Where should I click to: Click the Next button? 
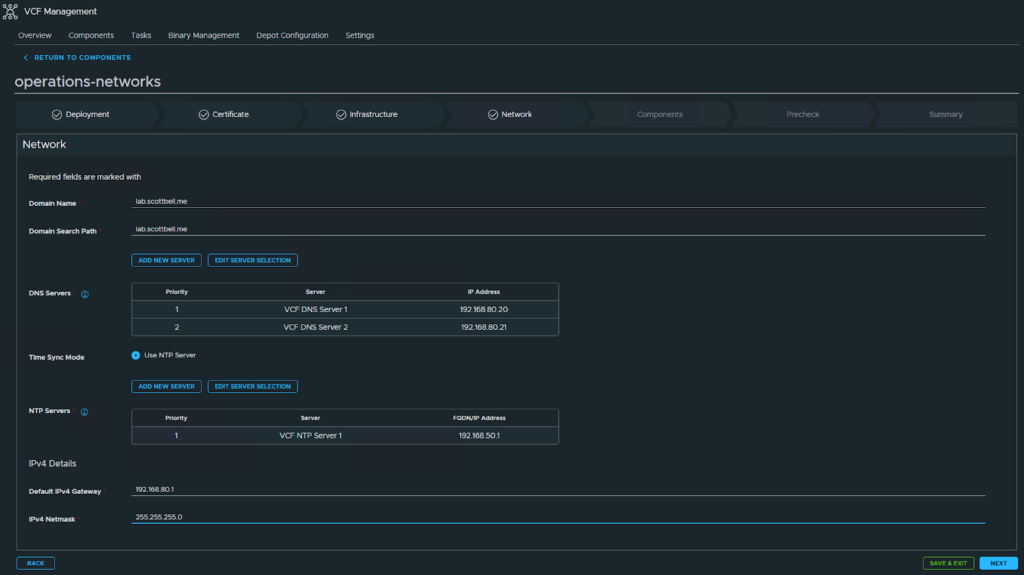999,563
